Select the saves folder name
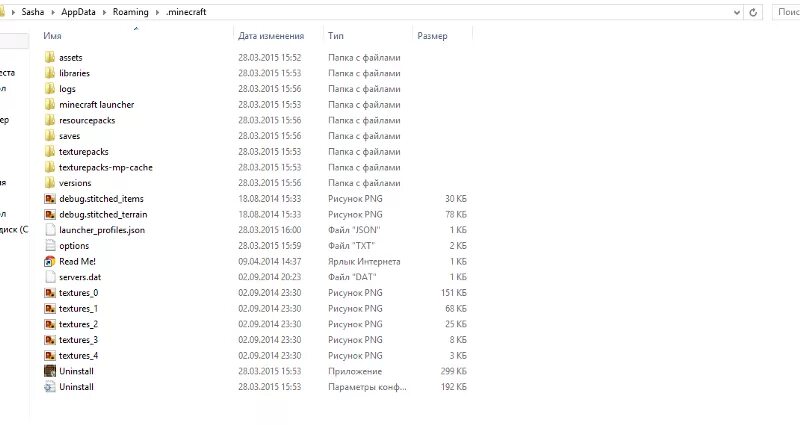The width and height of the screenshot is (800, 425). (69, 136)
